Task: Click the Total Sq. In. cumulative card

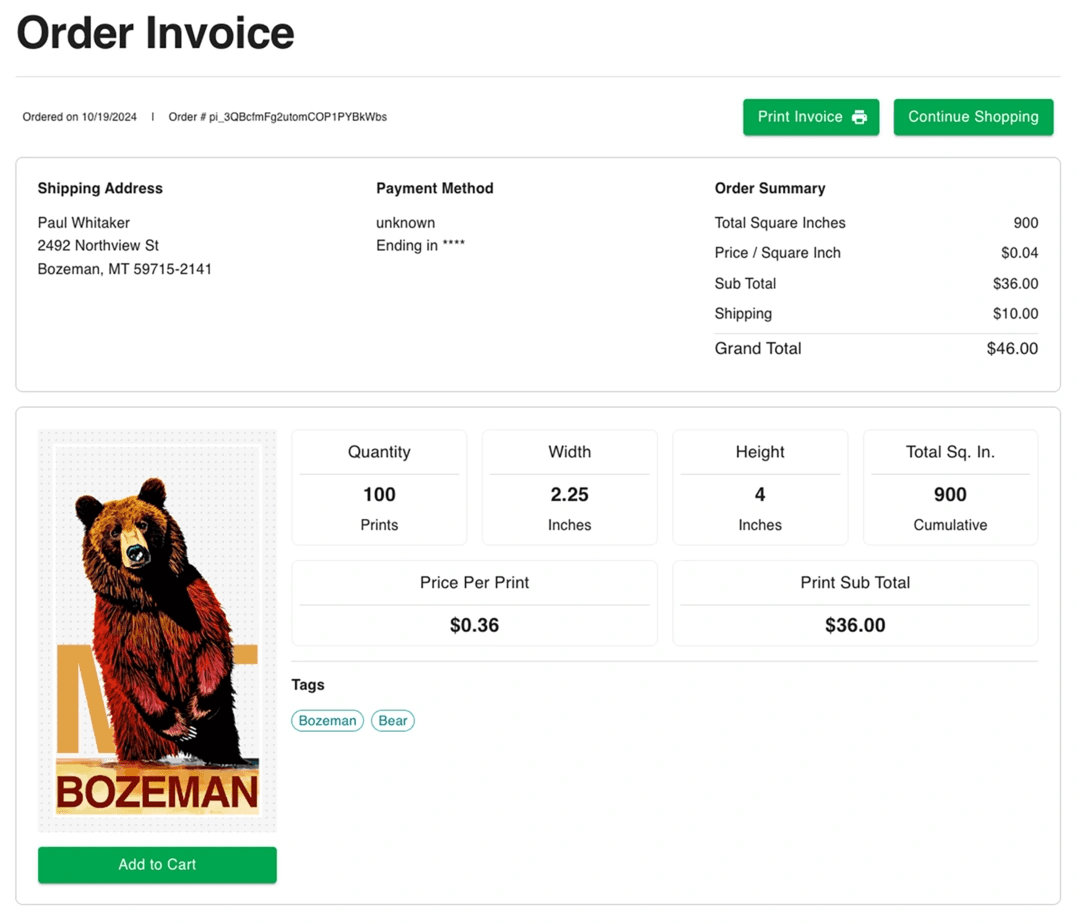Action: point(950,487)
